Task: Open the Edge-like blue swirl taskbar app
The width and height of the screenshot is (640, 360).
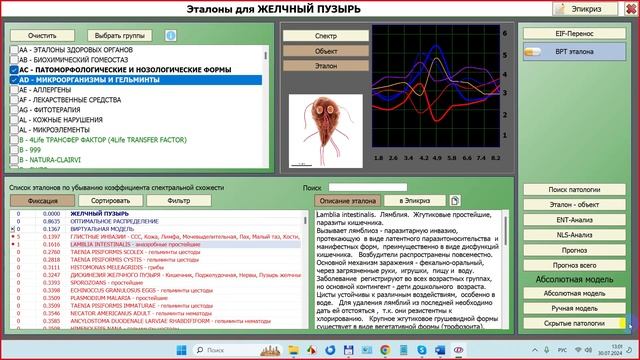Action: coord(330,350)
